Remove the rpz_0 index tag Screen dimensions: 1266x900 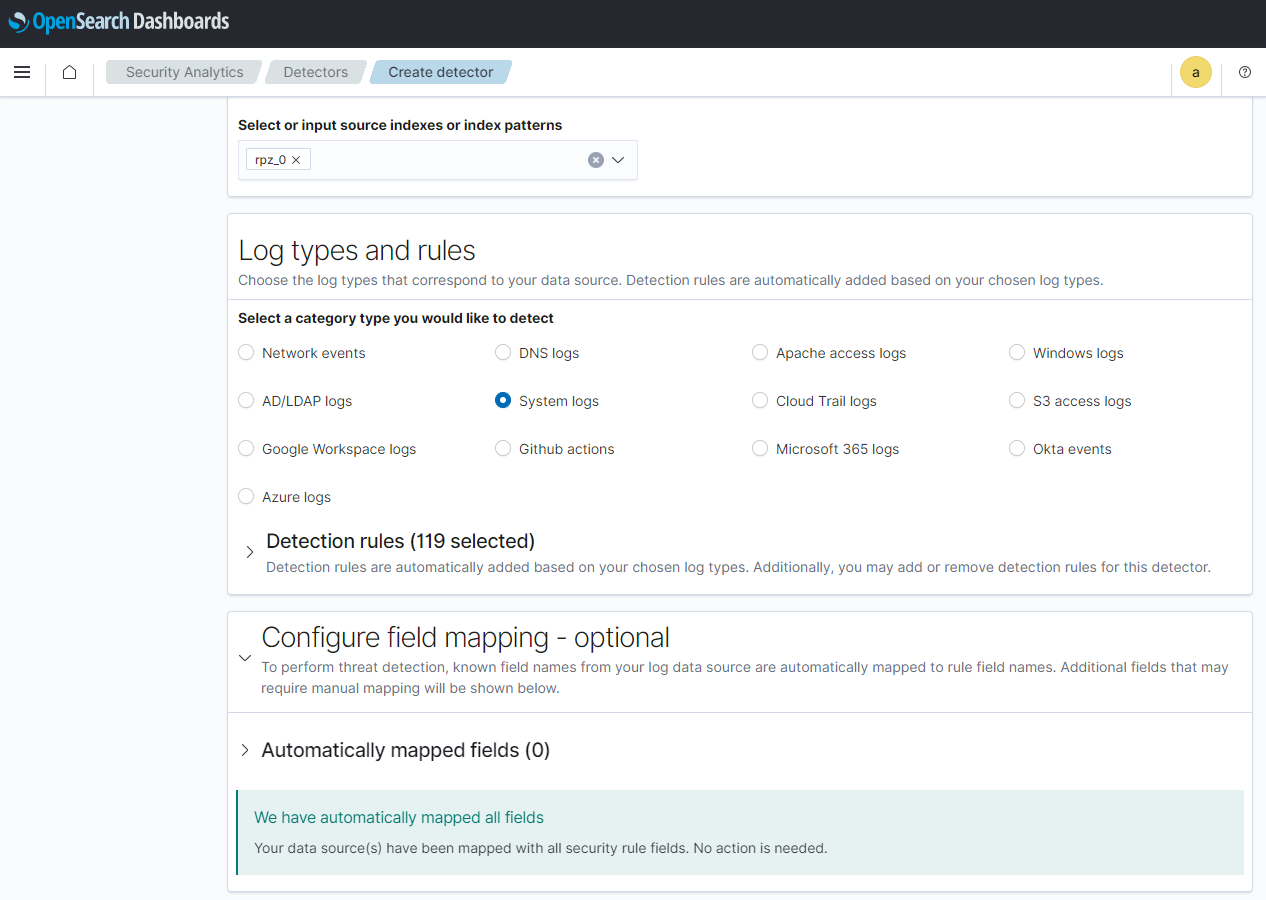(x=297, y=159)
